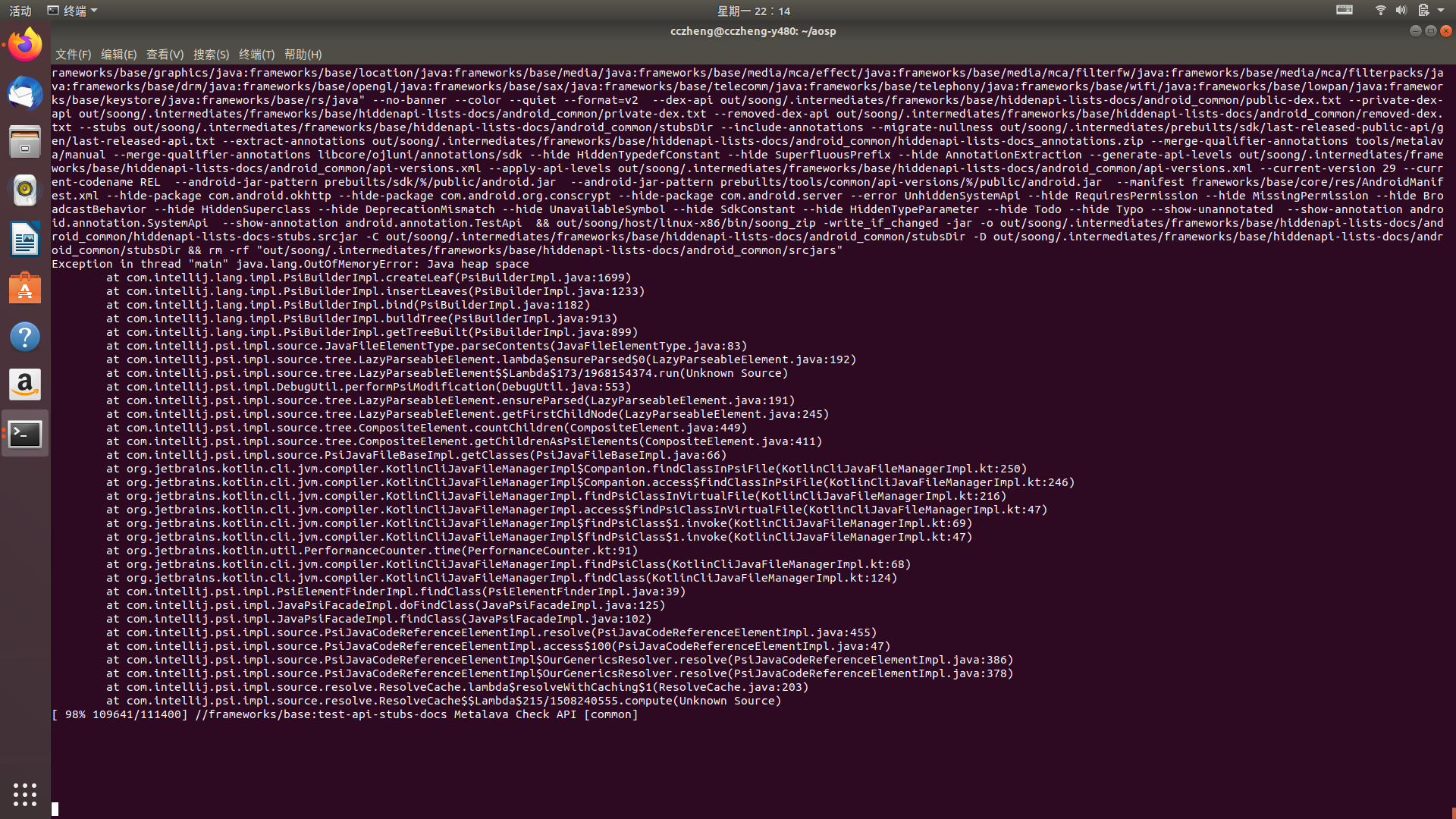1456x819 pixels.
Task: Click the keyboard layout indicator in top bar
Action: pos(1344,11)
